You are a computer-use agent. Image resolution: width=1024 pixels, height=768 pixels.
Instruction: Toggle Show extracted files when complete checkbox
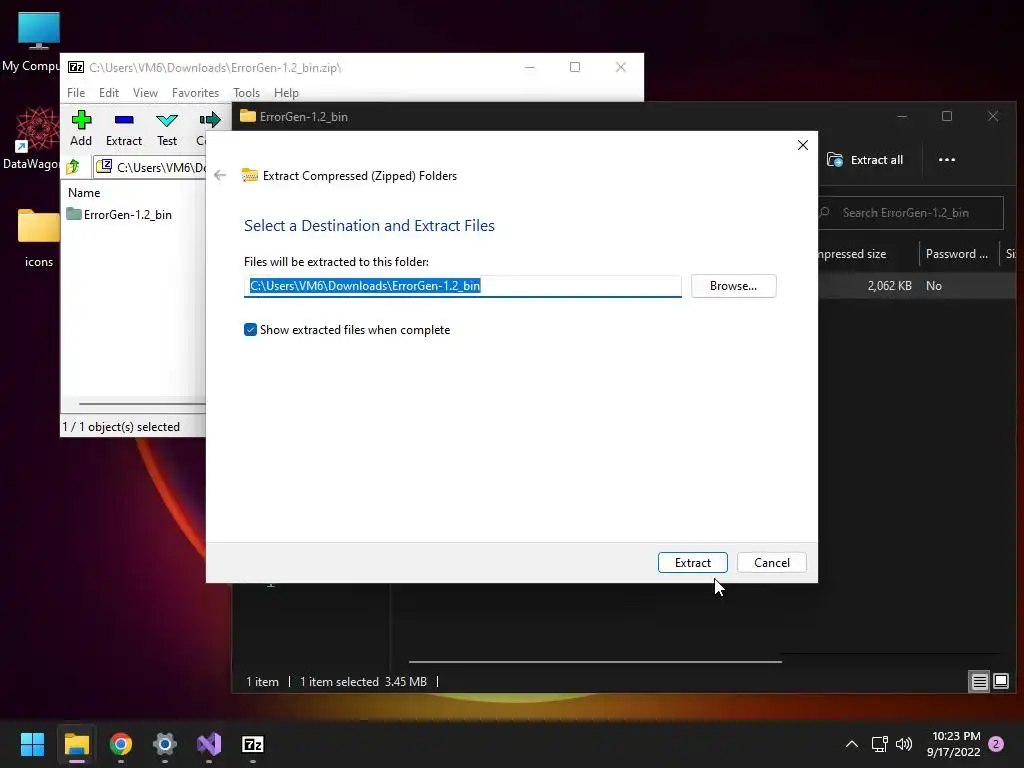click(250, 330)
